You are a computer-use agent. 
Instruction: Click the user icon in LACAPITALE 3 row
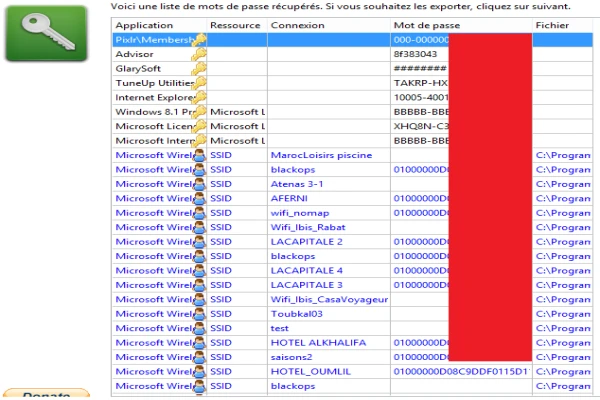(199, 285)
